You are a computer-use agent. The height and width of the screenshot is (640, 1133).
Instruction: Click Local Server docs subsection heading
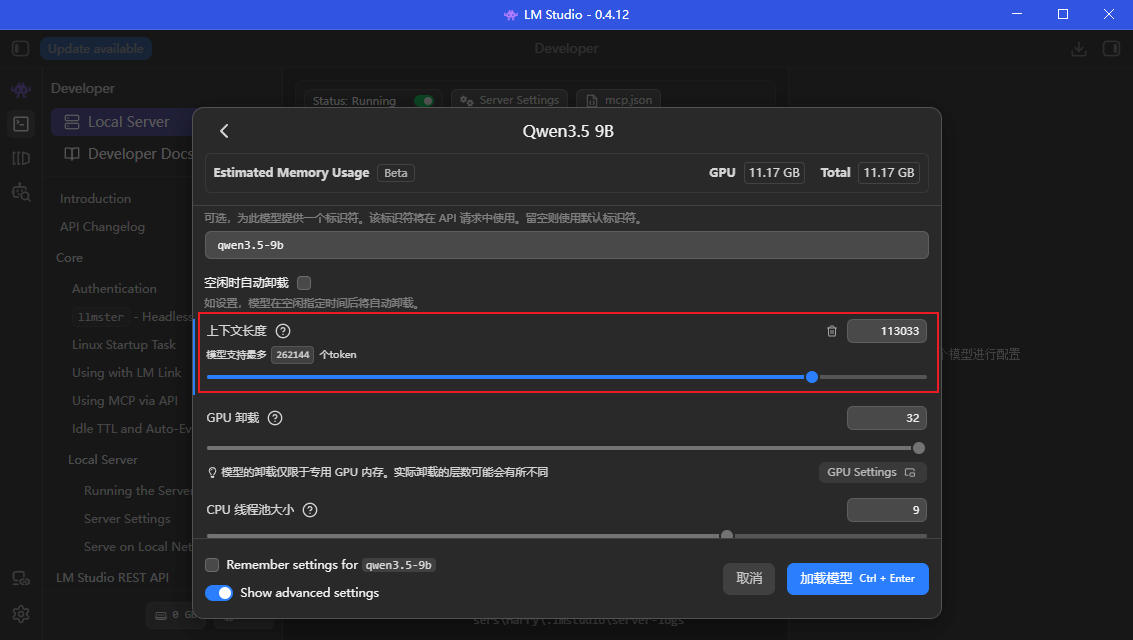pos(103,459)
